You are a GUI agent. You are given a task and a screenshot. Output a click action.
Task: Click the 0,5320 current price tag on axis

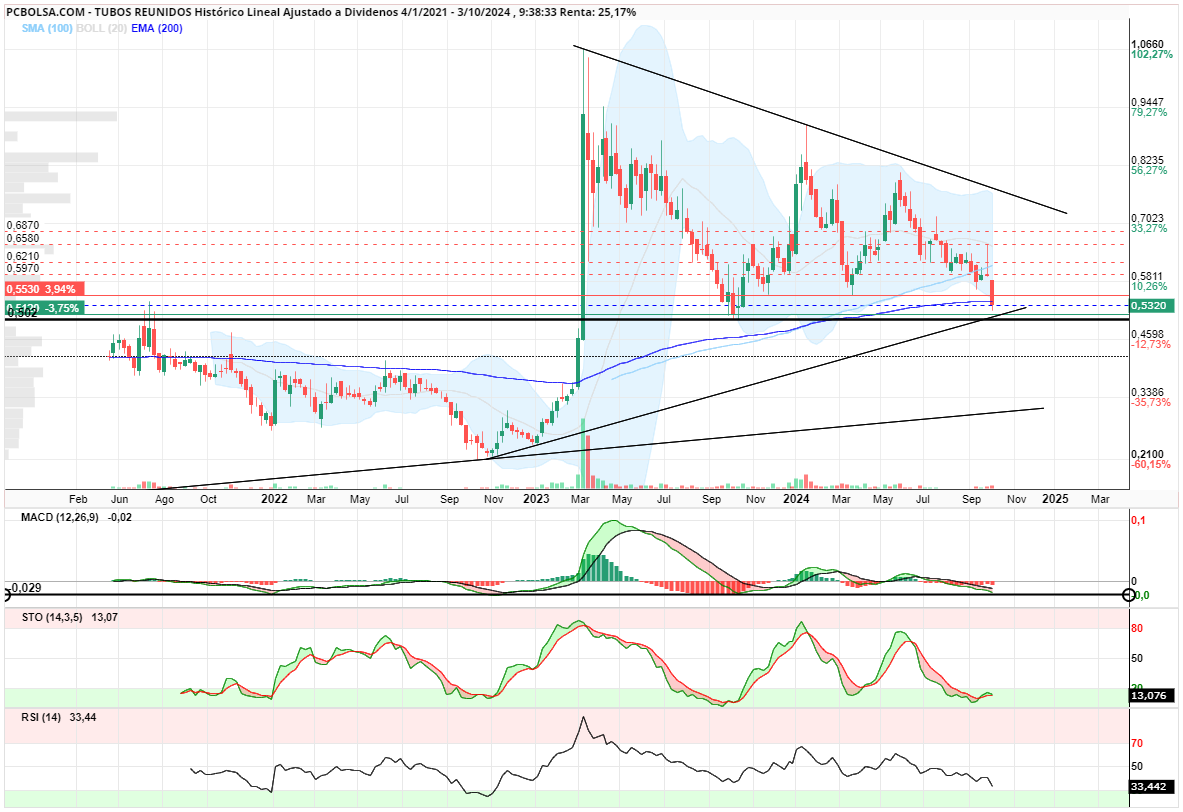coord(1151,306)
